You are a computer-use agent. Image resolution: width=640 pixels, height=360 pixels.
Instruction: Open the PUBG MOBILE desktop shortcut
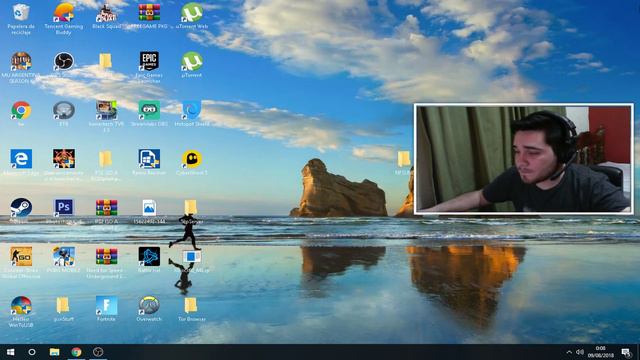64,256
